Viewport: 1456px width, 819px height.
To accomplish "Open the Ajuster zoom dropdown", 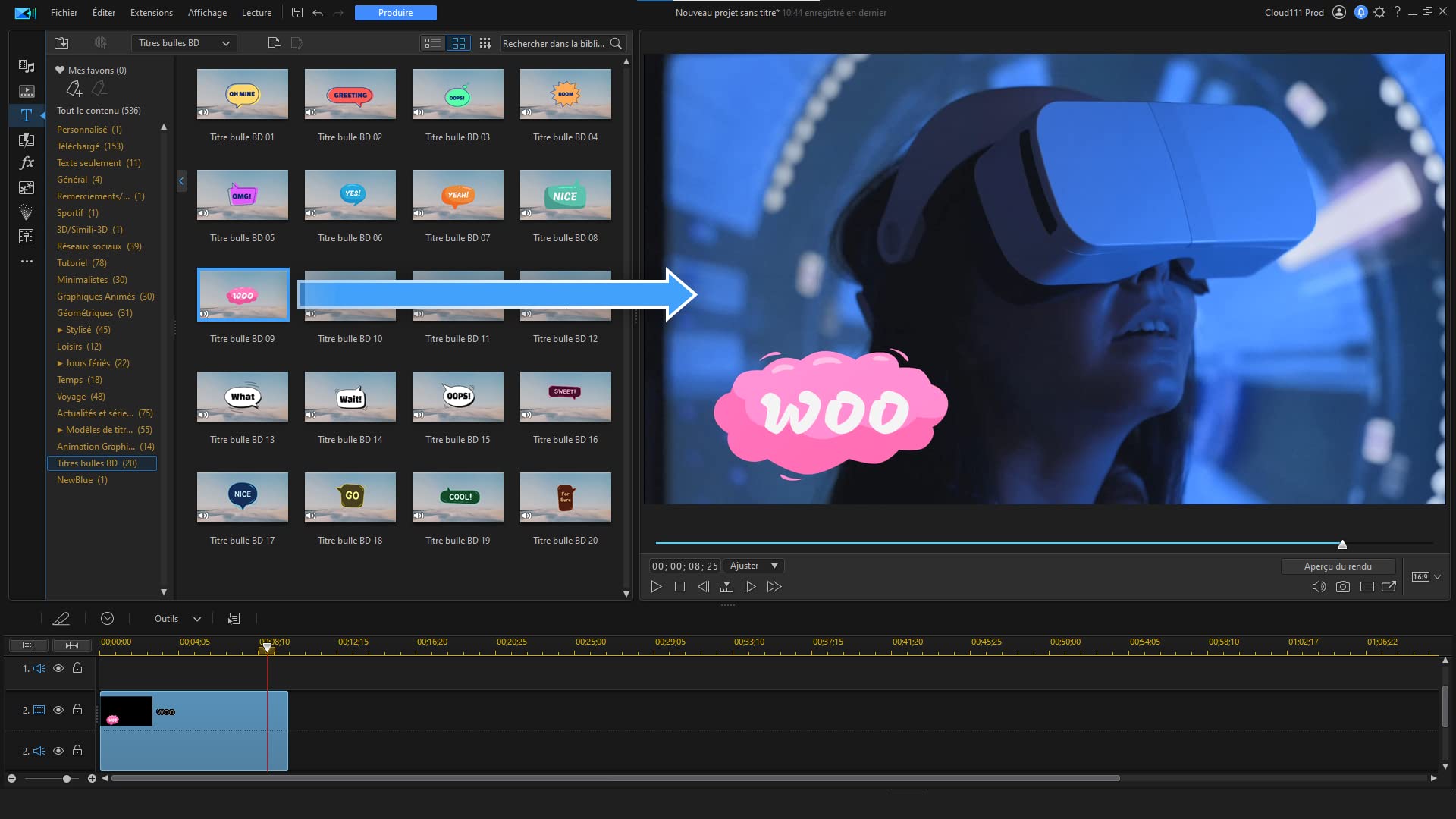I will [x=754, y=566].
